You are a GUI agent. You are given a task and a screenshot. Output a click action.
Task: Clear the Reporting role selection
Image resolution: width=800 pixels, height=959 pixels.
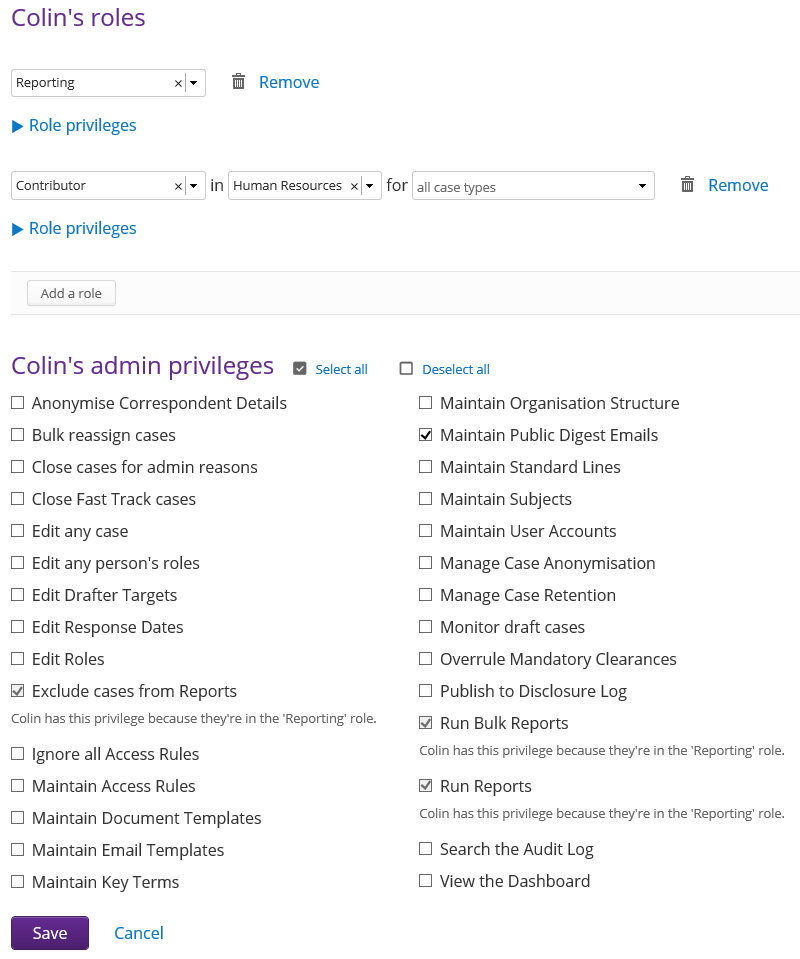pyautogui.click(x=178, y=83)
